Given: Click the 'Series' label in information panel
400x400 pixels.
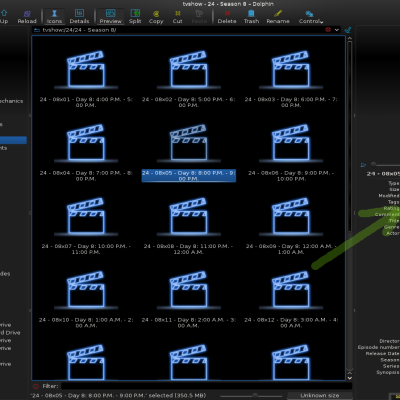Looking at the screenshot, I should pyautogui.click(x=391, y=366).
